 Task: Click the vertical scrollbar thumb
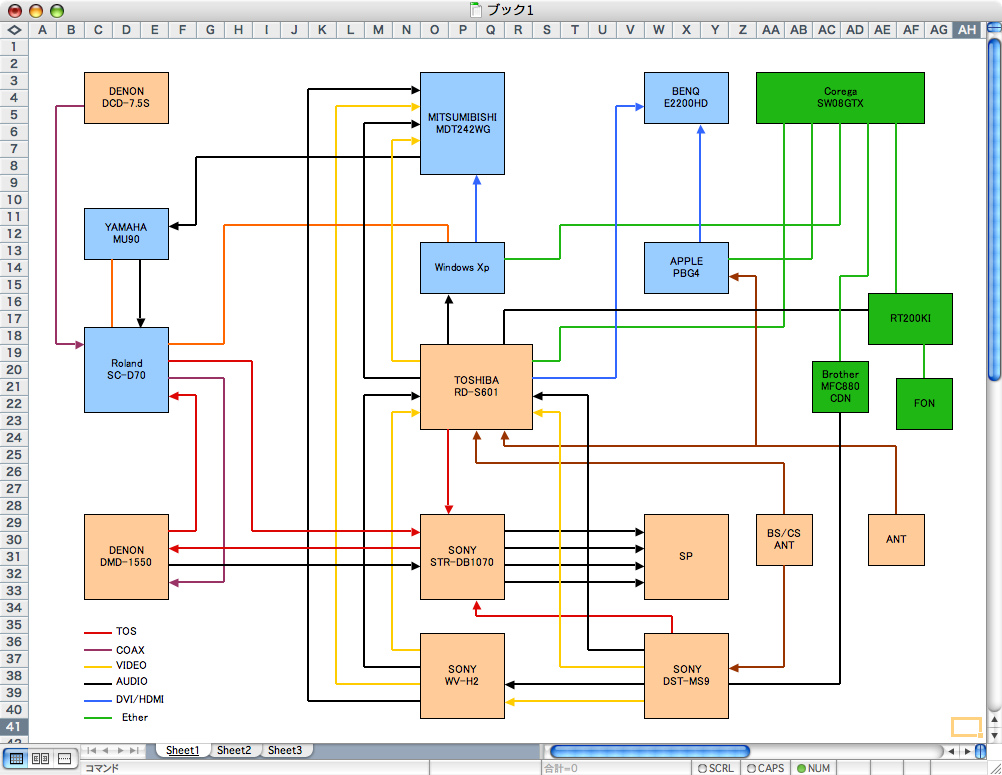tap(994, 210)
